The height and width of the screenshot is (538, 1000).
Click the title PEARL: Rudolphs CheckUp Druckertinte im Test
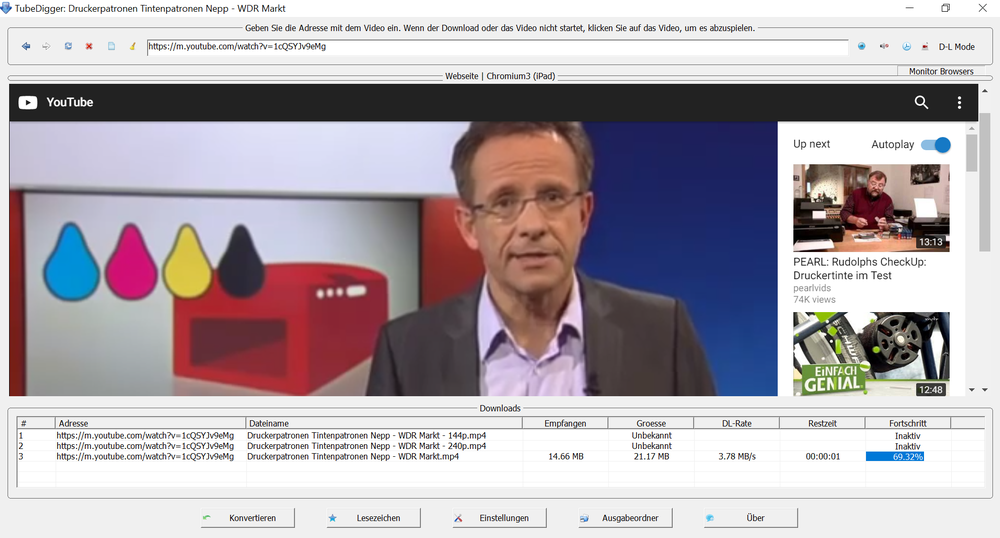click(x=860, y=268)
